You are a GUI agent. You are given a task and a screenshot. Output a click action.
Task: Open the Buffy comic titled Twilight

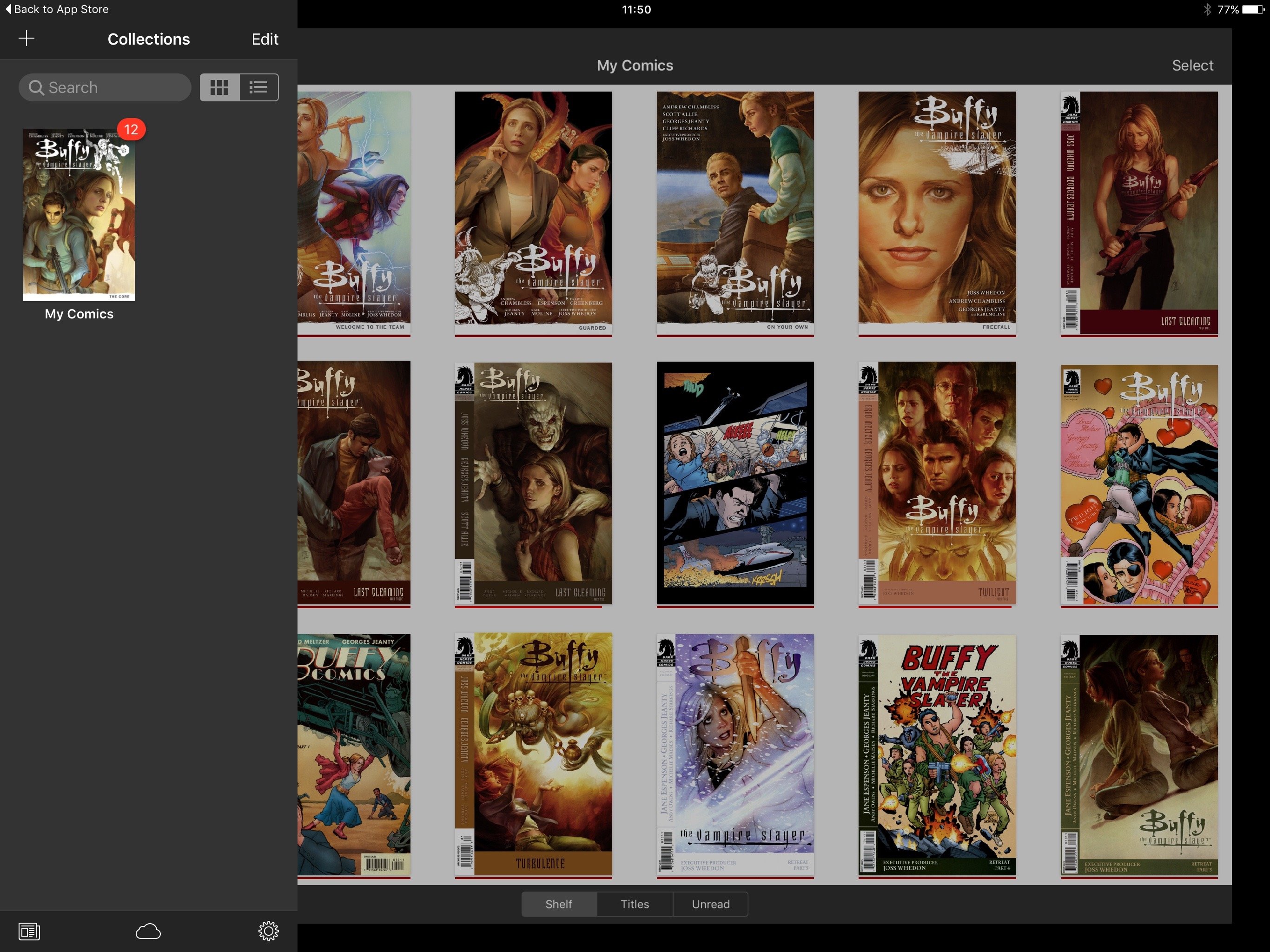pos(937,483)
